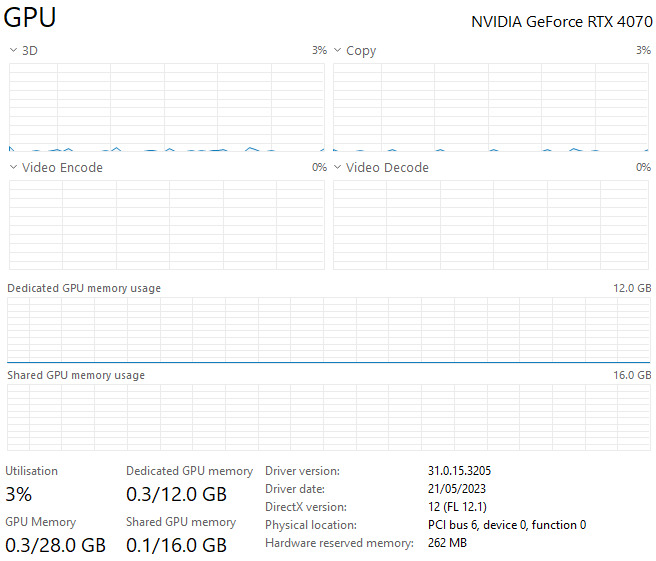Screen dimensions: 656x561
Task: Open the 3D engine dropdown chevron
Action: (x=13, y=50)
